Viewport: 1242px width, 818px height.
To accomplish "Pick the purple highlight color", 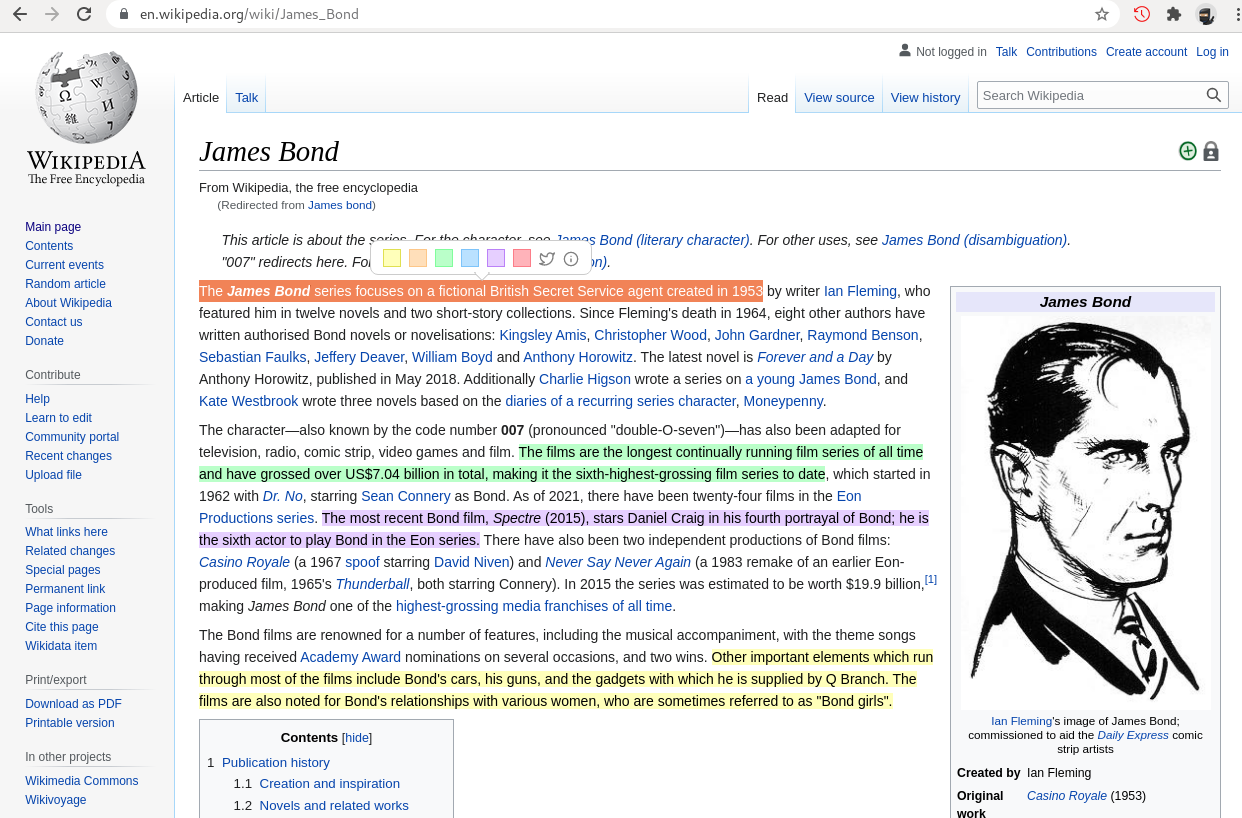I will click(496, 258).
